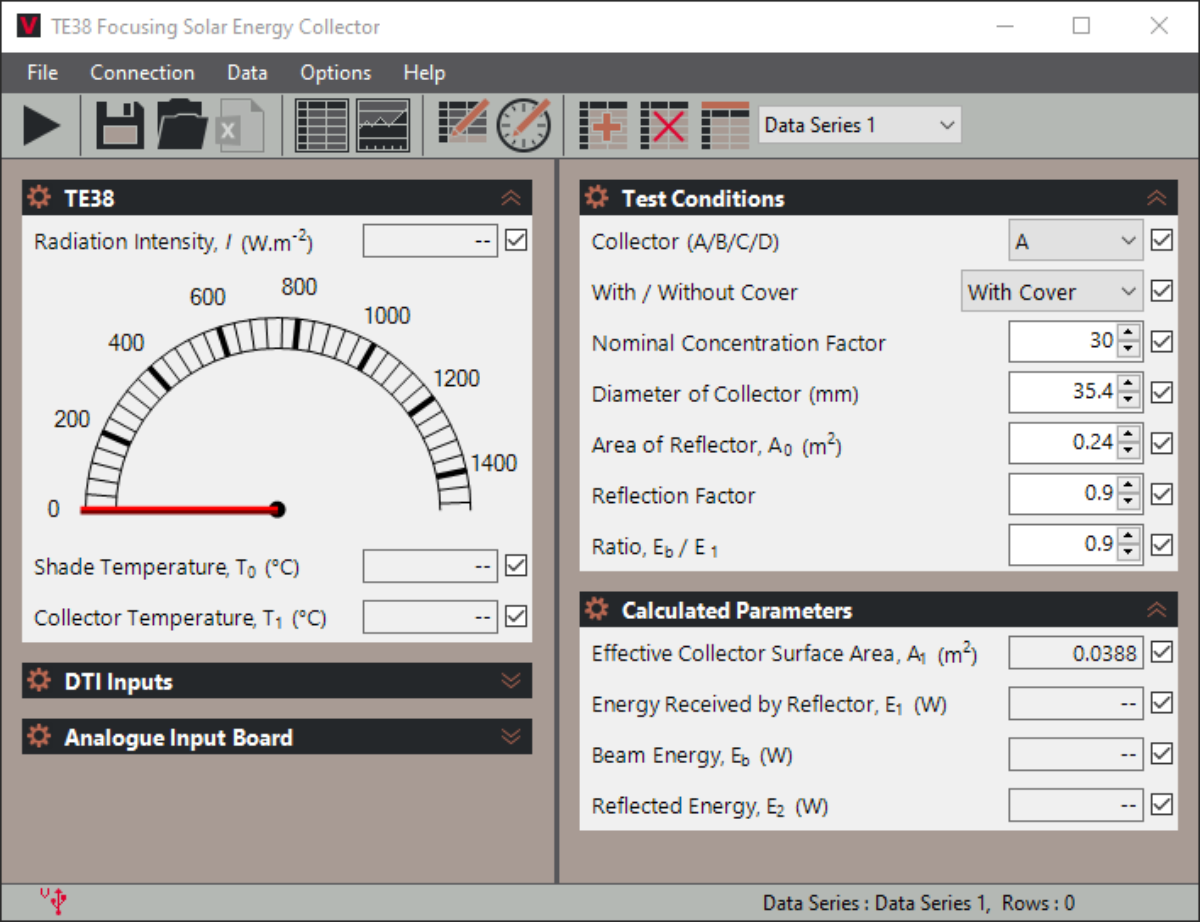1200x922 pixels.
Task: Click the Test Conditions gear icon
Action: pyautogui.click(x=597, y=197)
